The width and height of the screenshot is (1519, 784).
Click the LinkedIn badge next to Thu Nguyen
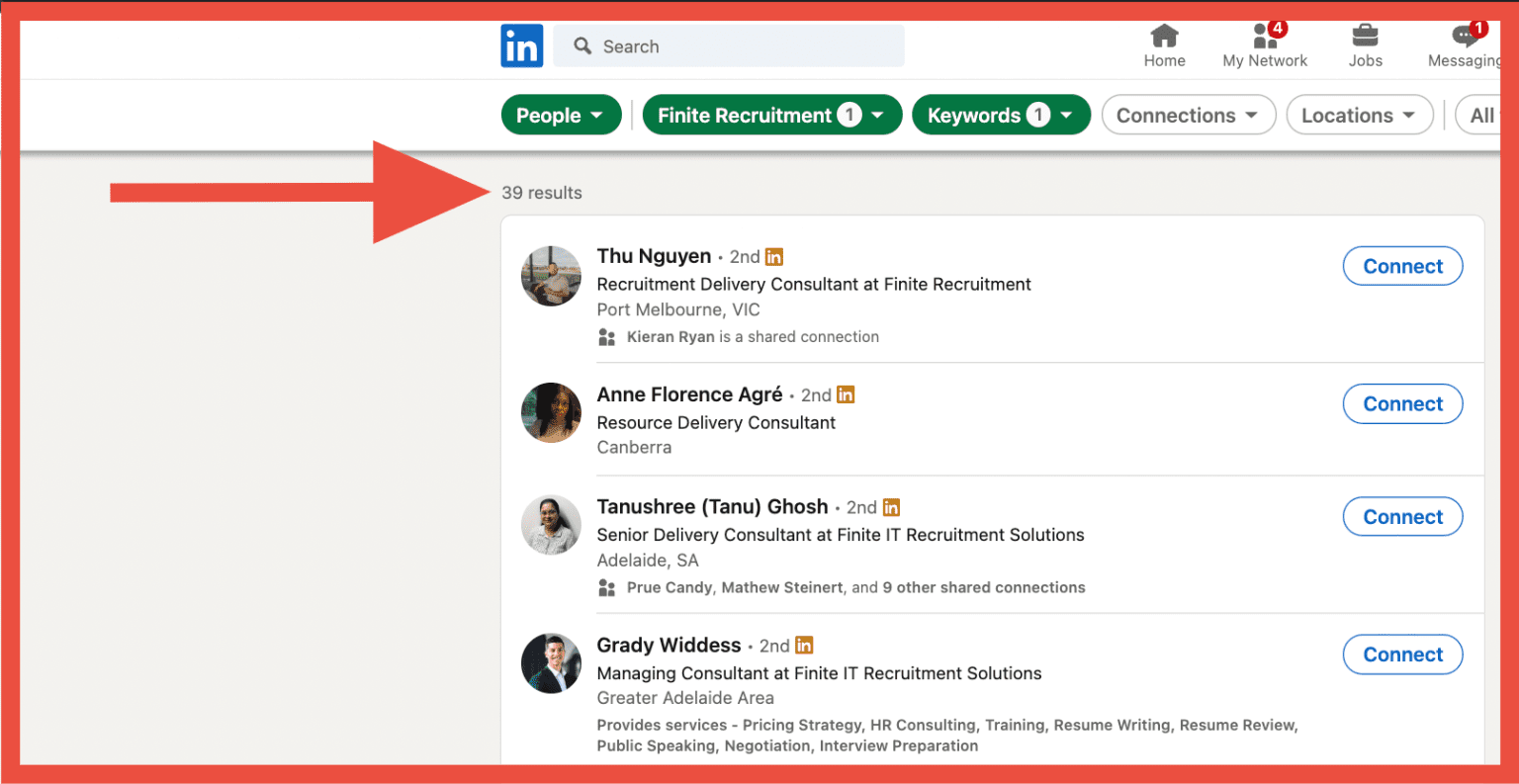[774, 257]
